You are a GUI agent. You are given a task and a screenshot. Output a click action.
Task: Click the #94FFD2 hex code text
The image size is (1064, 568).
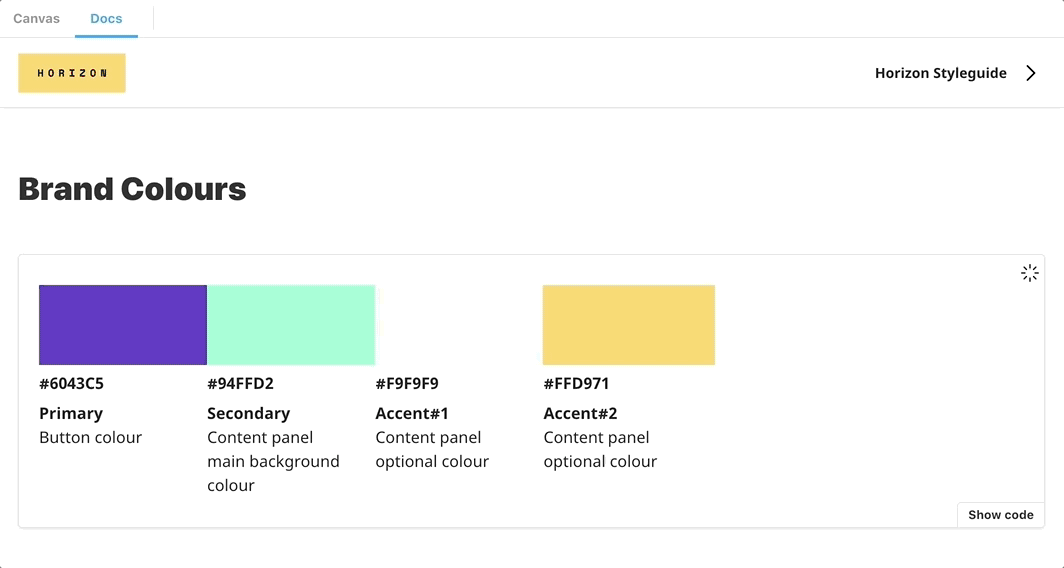tap(240, 384)
